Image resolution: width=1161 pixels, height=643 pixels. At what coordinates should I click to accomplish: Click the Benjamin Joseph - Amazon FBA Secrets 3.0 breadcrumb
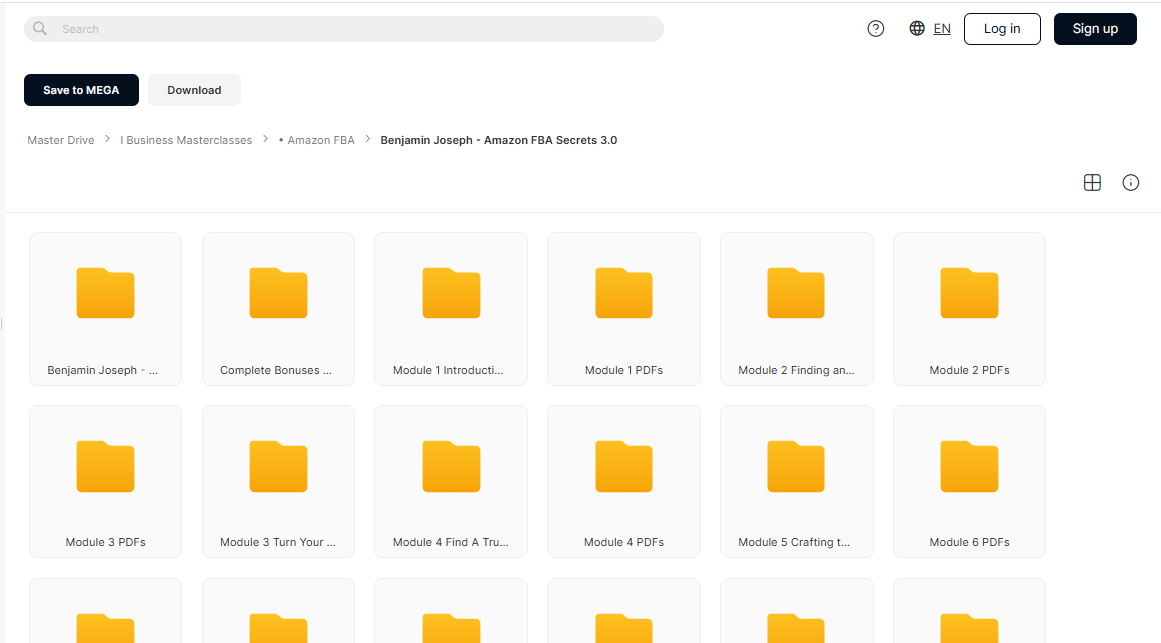pyautogui.click(x=498, y=140)
